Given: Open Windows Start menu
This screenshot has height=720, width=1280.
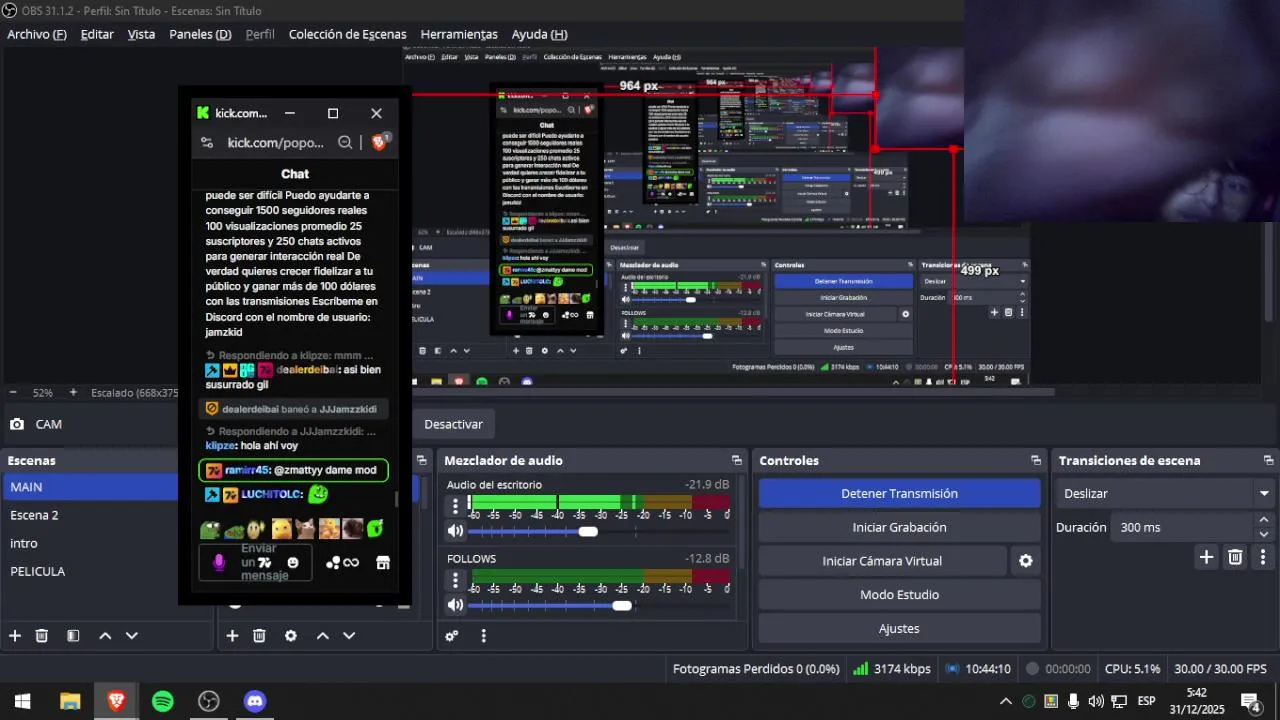Looking at the screenshot, I should click(22, 701).
